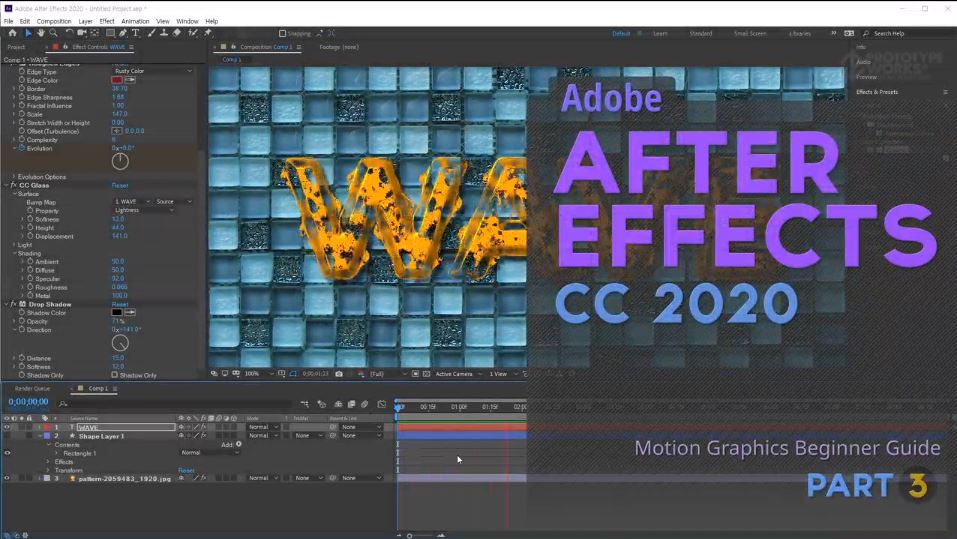Hide the pattern-2059483_1920.jpg layer eye
The height and width of the screenshot is (539, 957).
point(7,478)
